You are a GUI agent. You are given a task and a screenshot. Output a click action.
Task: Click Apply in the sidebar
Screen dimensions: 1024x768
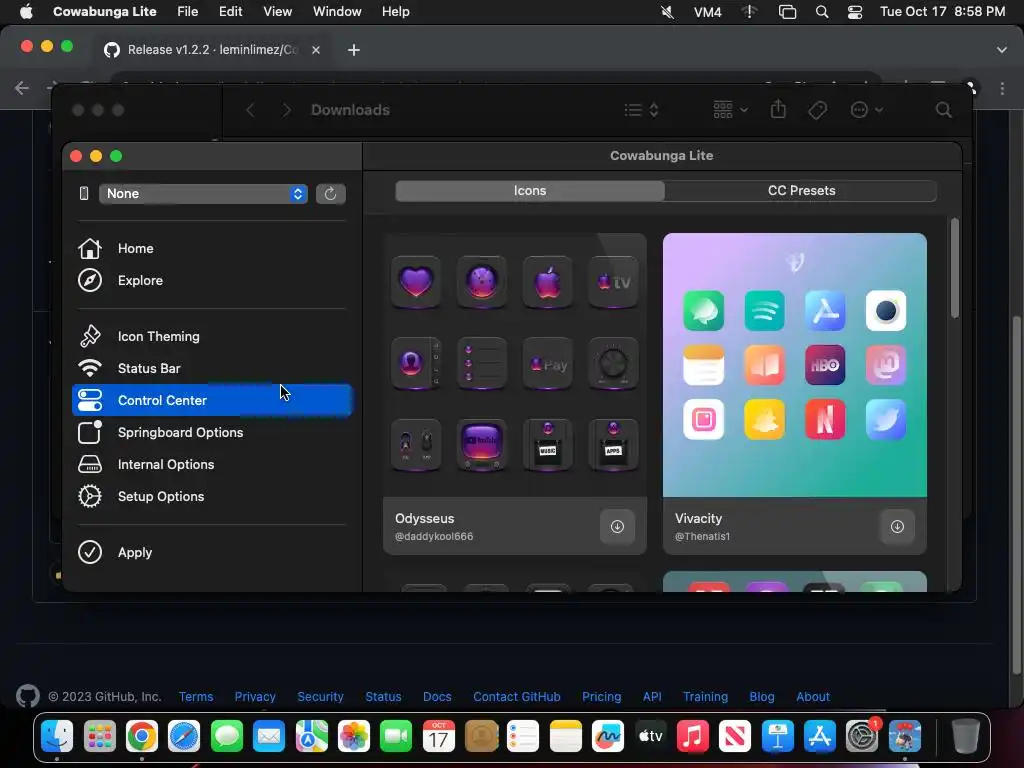[212, 552]
